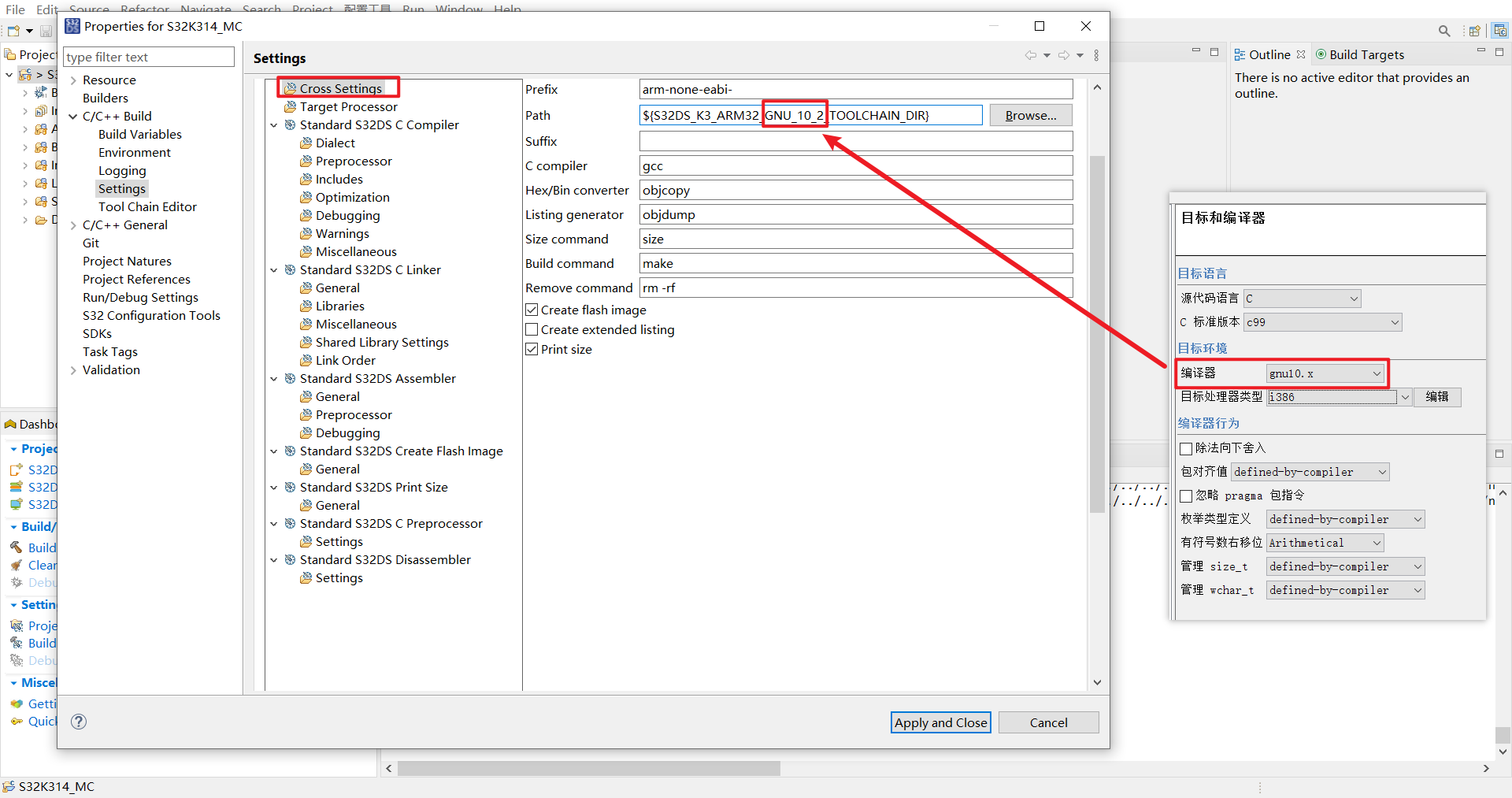This screenshot has height=798, width=1512.
Task: Click the help question mark icon
Action: pyautogui.click(x=79, y=722)
